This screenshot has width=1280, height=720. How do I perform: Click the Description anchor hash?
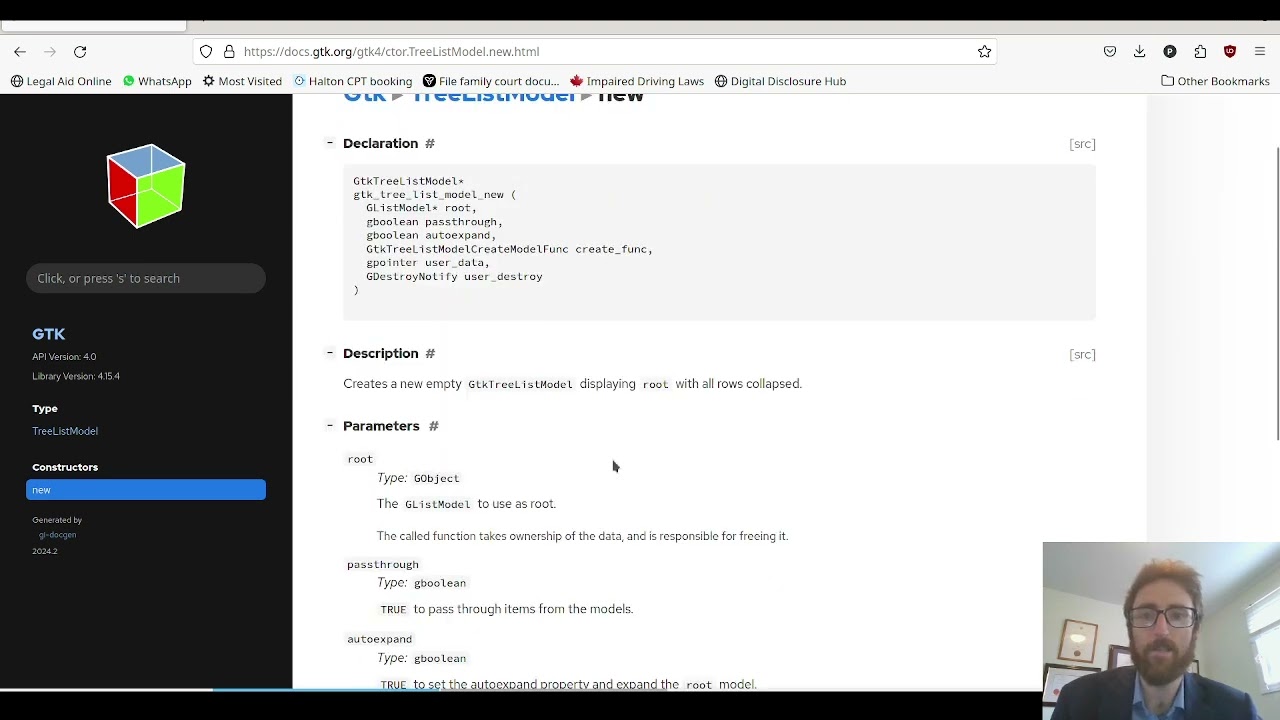pyautogui.click(x=430, y=354)
